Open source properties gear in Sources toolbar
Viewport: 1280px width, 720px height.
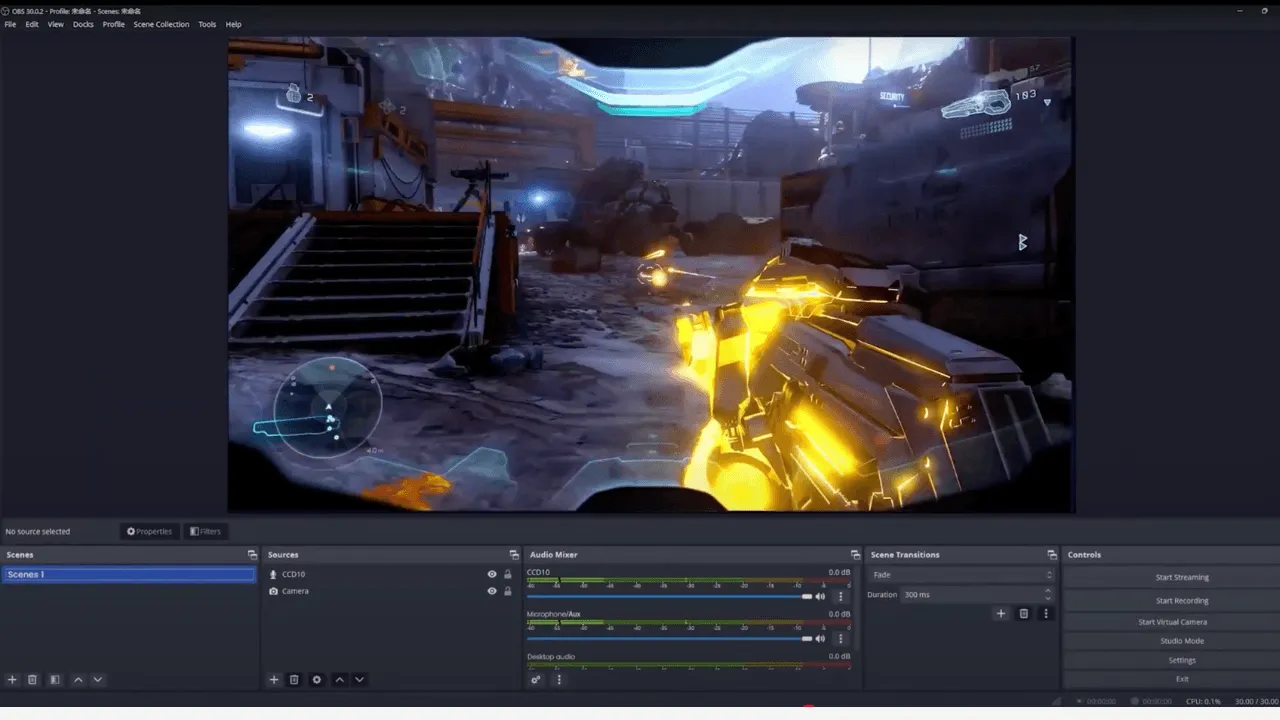(317, 679)
